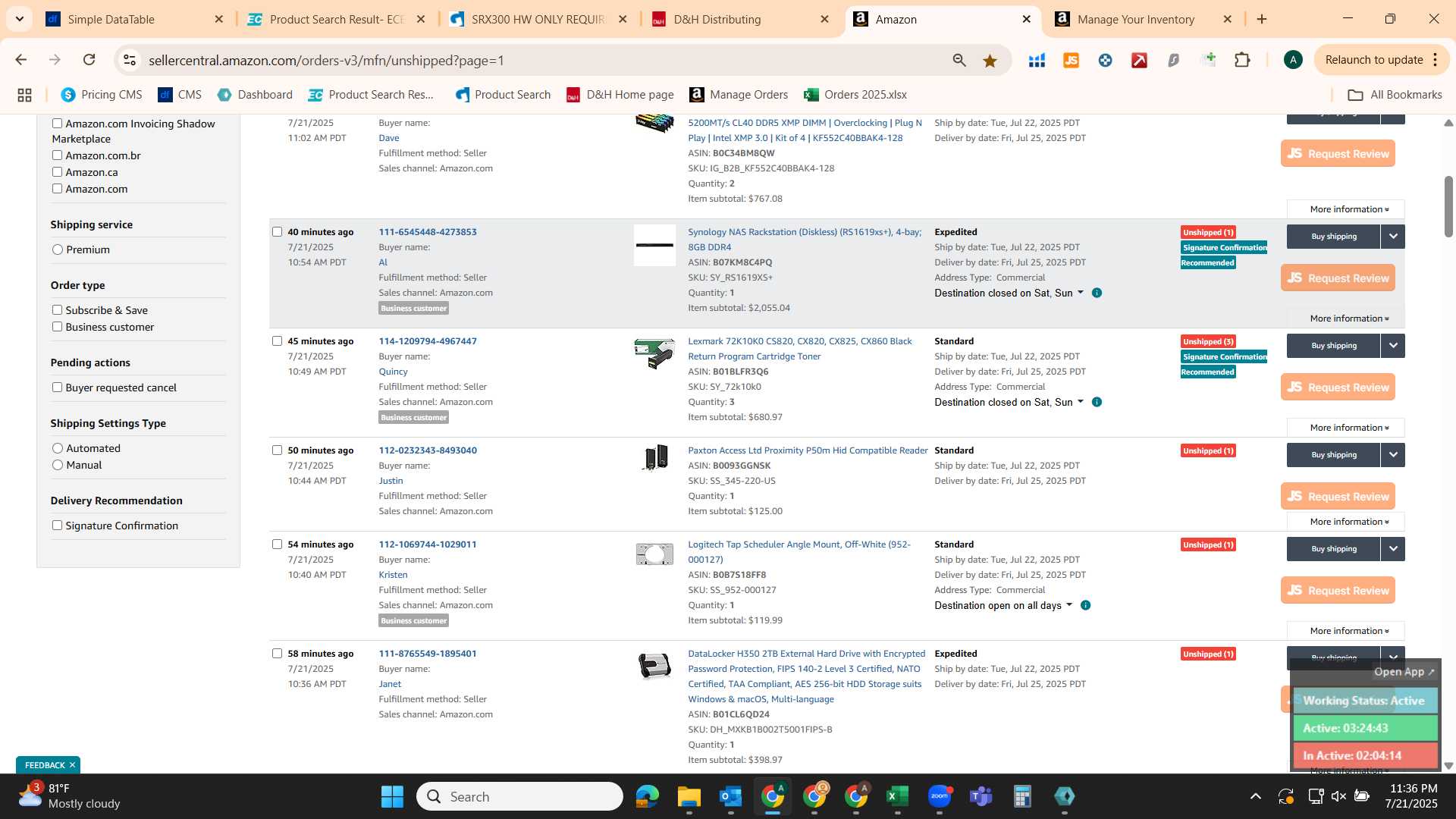The image size is (1456, 819).
Task: Open a new browser tab
Action: [1262, 19]
